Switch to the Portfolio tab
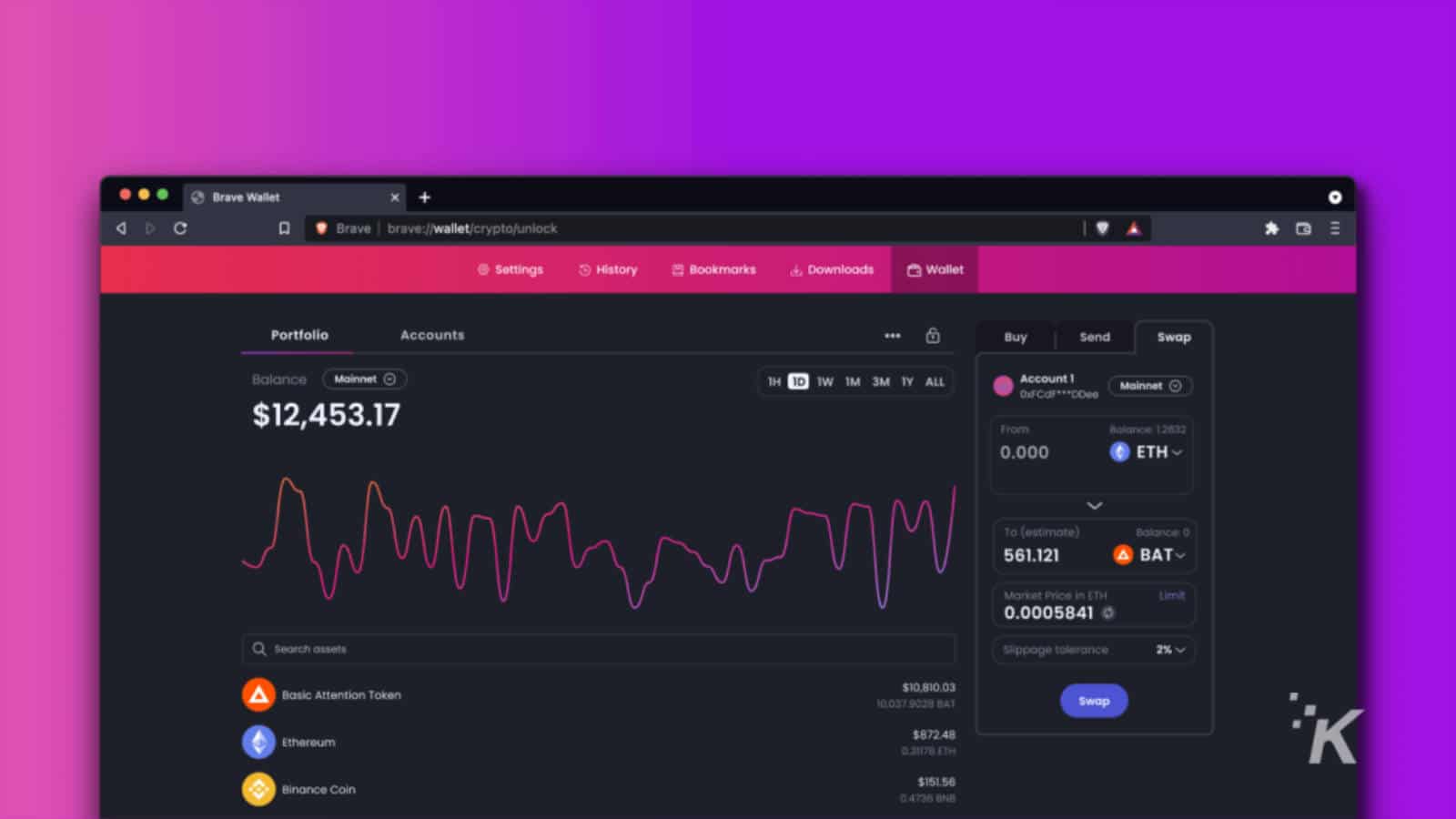This screenshot has height=819, width=1456. click(299, 335)
